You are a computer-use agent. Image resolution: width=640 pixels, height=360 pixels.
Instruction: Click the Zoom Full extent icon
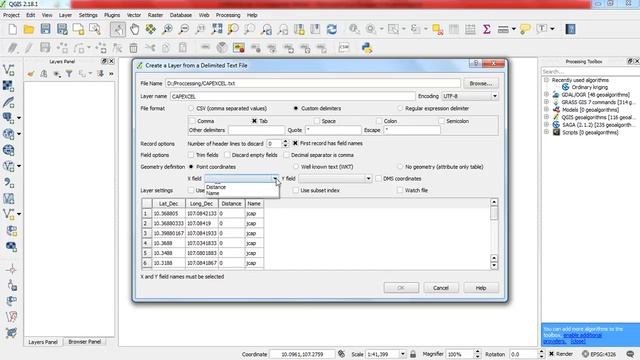(x=217, y=29)
